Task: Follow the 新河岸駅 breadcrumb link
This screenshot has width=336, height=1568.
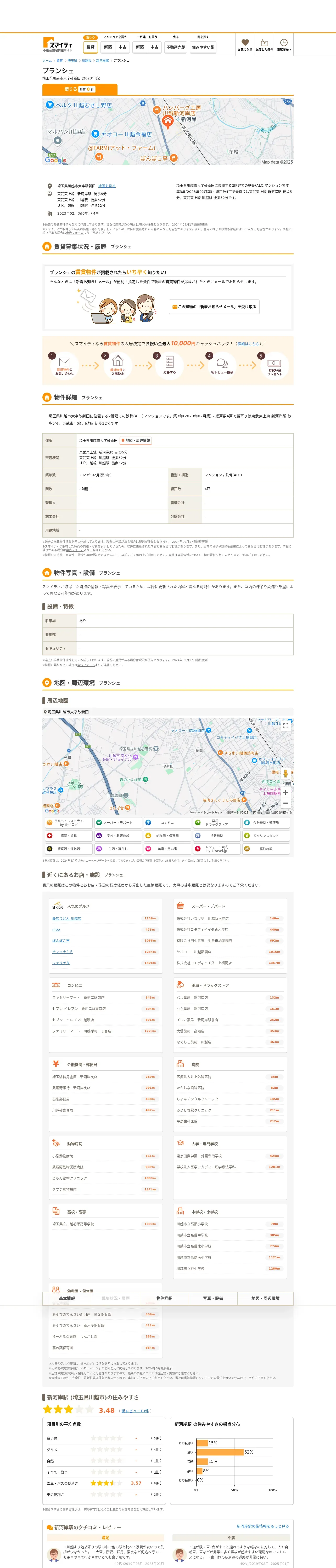Action: pos(102,61)
